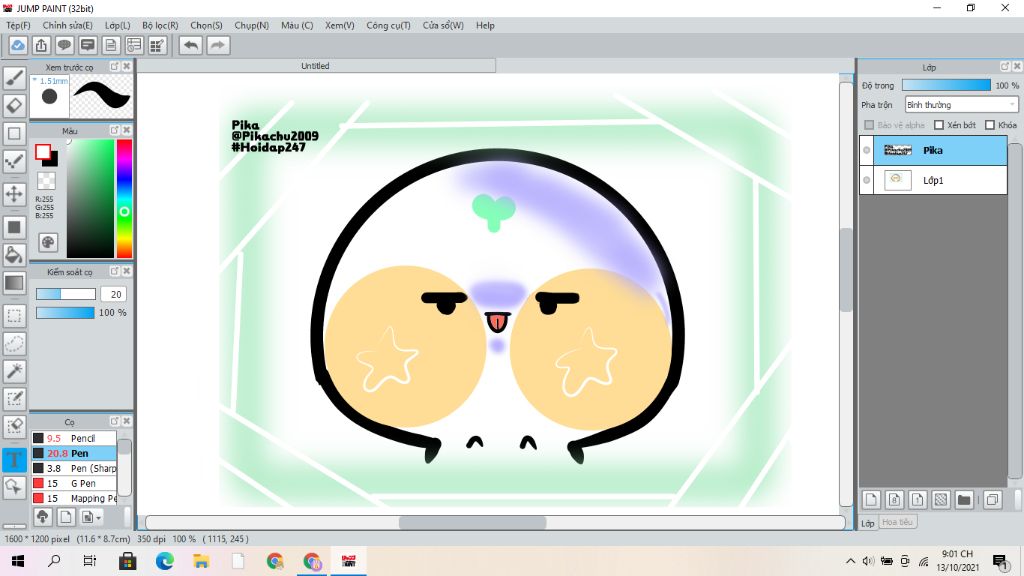
Task: Open the Lớp(L) menu
Action: pyautogui.click(x=118, y=25)
